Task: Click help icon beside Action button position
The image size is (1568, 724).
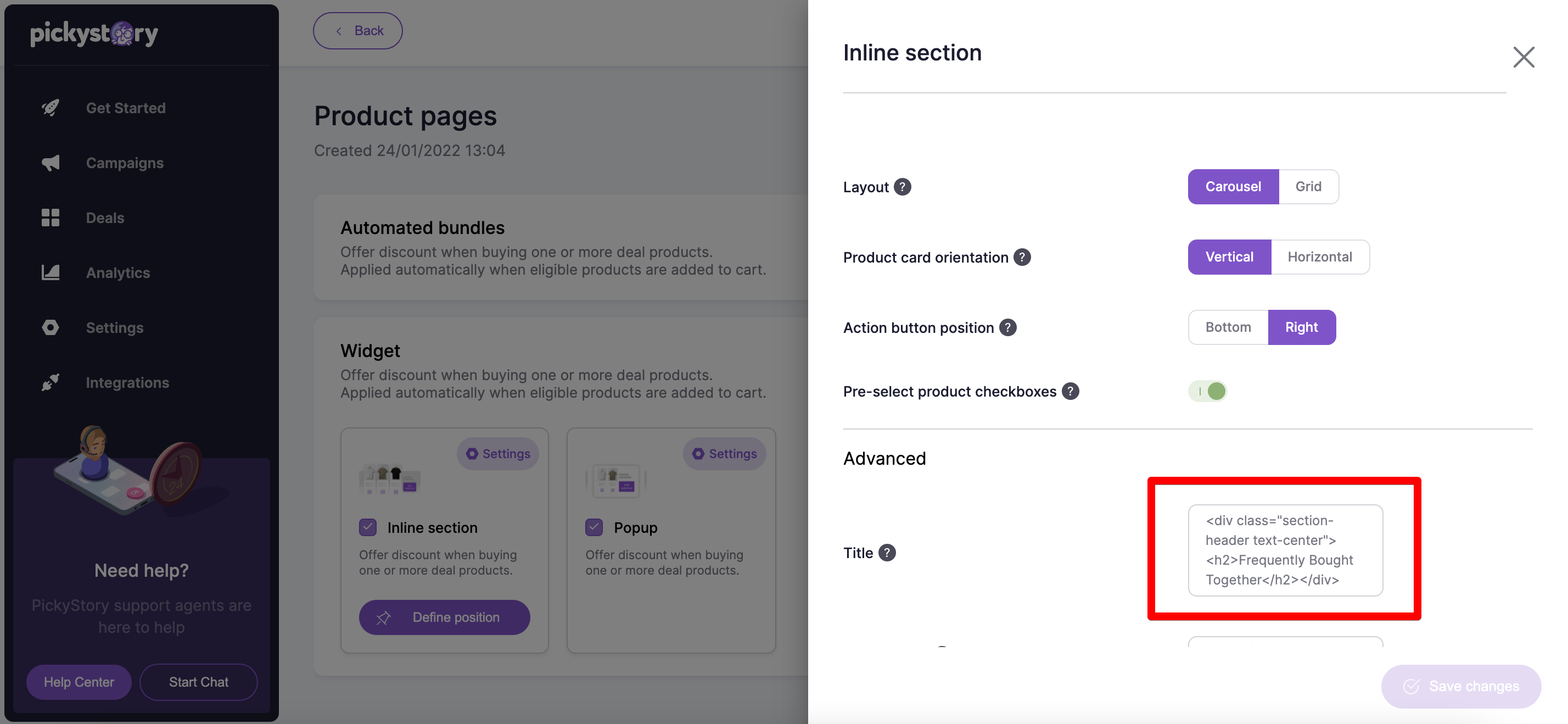Action: 1008,327
